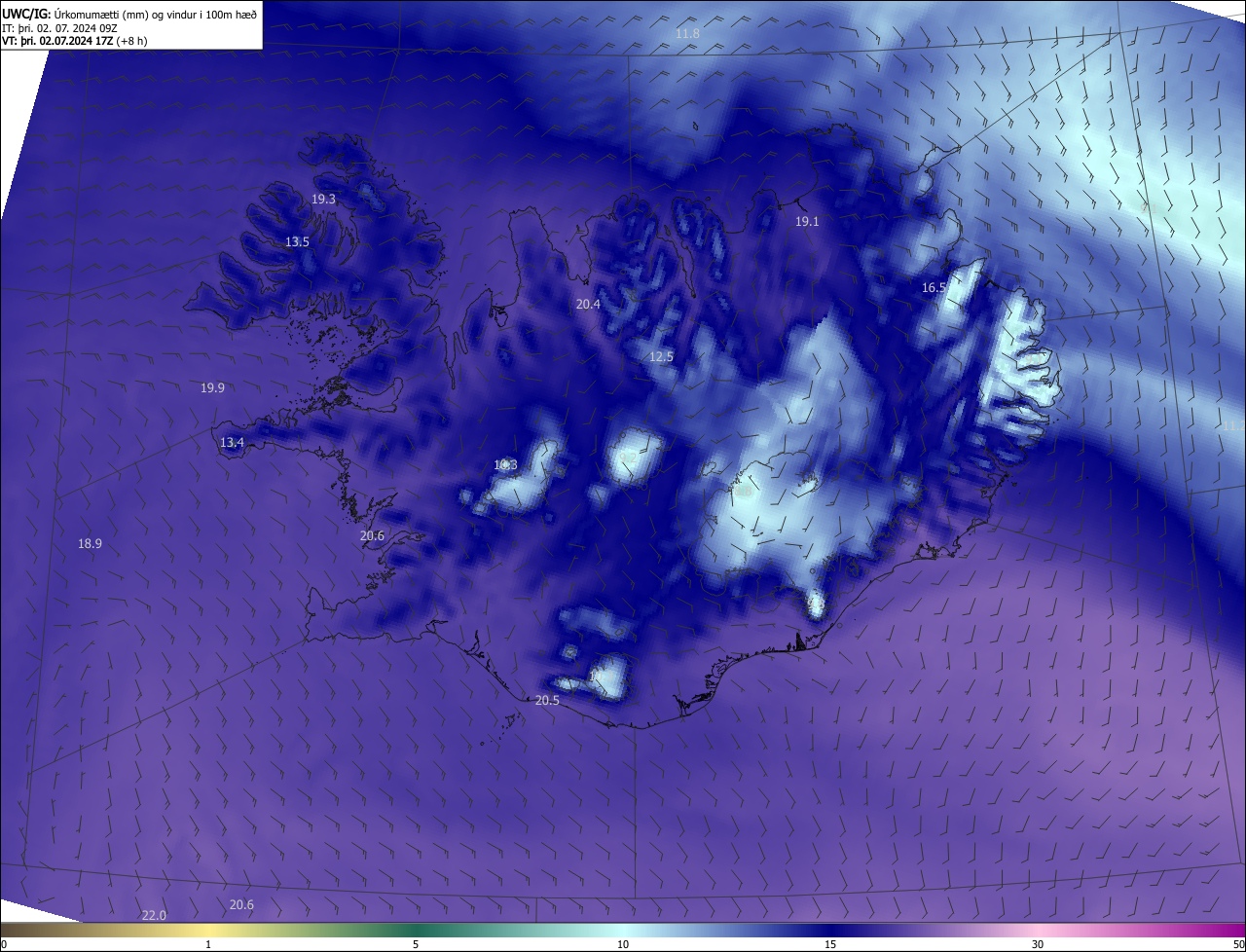Screen dimensions: 1246x952
Task: Click the 20.5 value on the south coast
Action: point(547,701)
